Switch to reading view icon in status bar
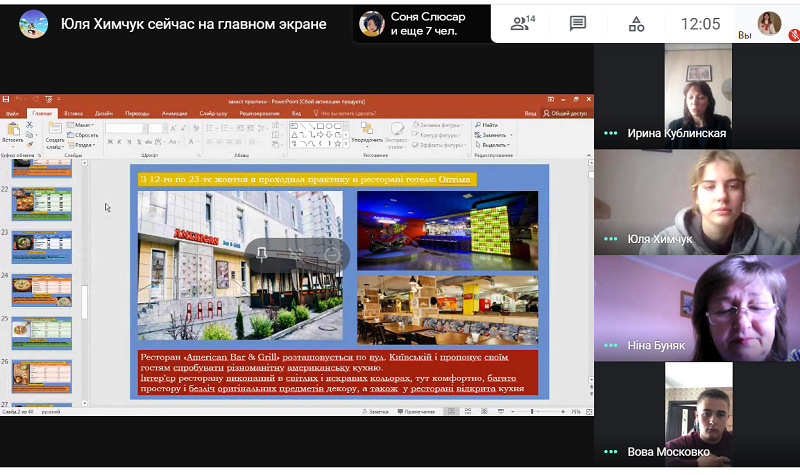This screenshot has height=475, width=800. coord(484,411)
